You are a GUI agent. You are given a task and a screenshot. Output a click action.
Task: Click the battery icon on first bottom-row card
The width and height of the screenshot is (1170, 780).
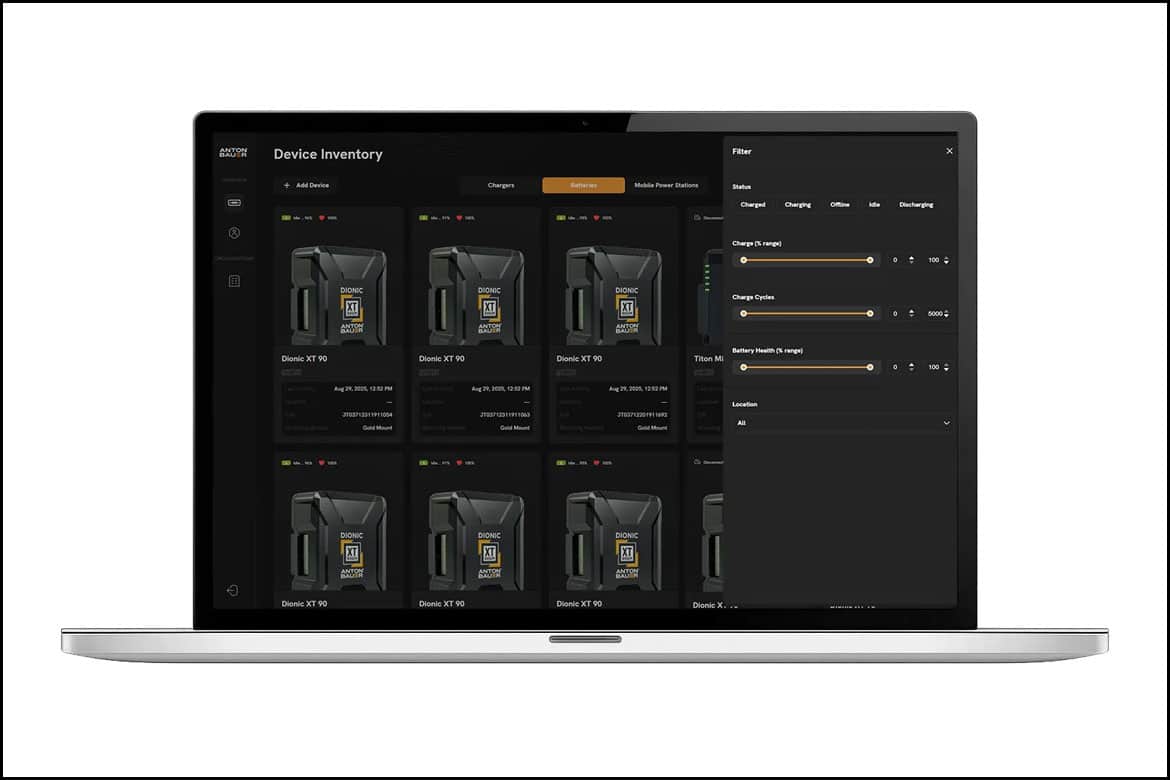[x=287, y=463]
